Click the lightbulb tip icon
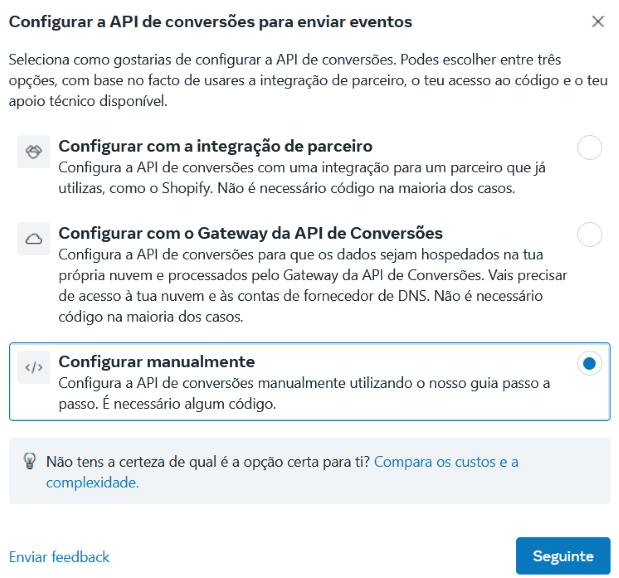 pyautogui.click(x=32, y=461)
